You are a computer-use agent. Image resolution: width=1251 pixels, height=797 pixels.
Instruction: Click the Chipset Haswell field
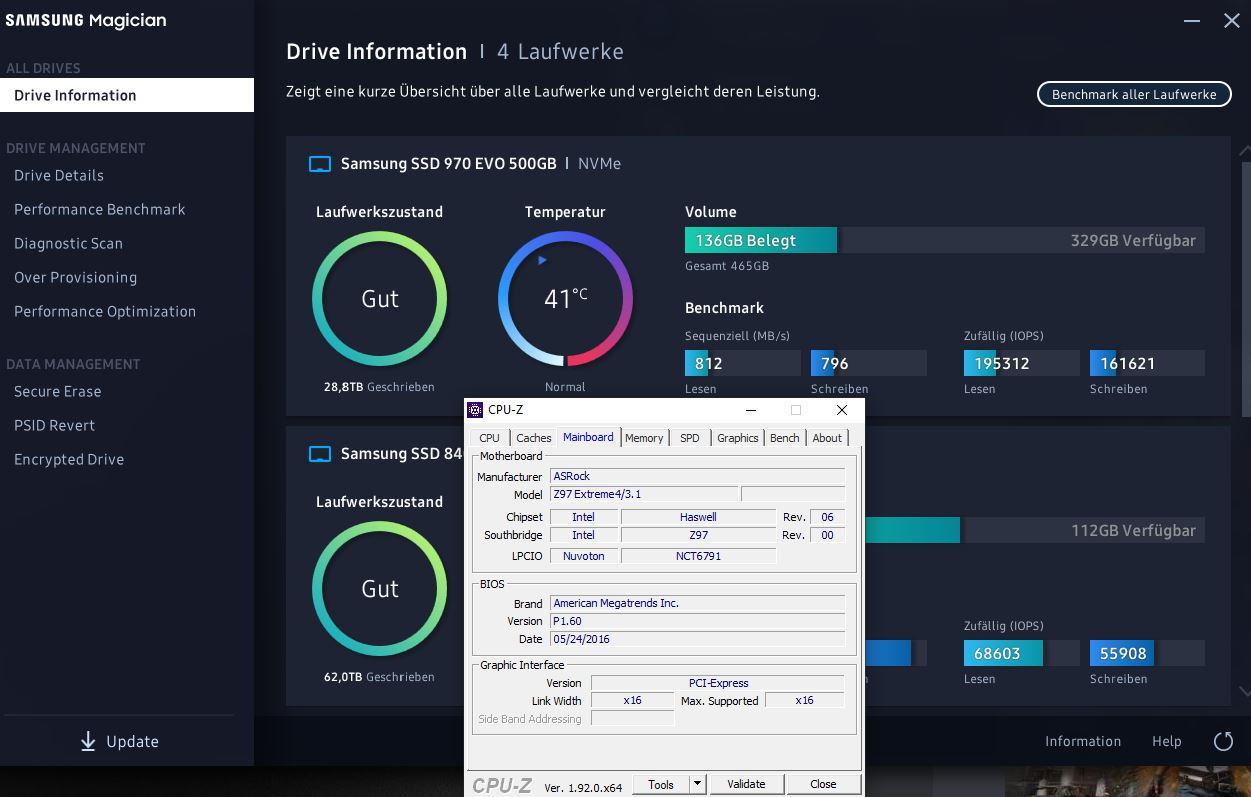(x=698, y=517)
